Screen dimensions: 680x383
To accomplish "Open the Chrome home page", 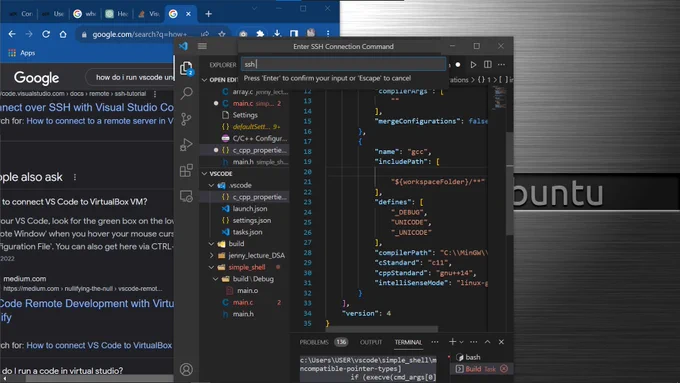I will 63,34.
